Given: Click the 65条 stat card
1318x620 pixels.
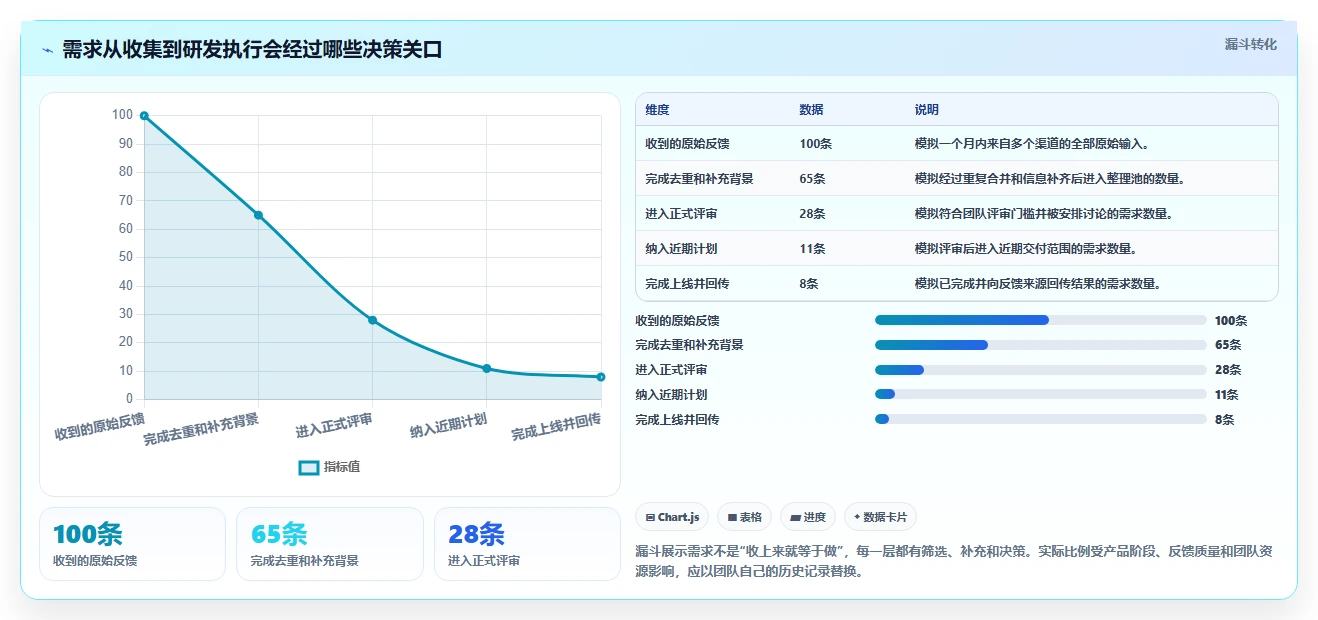Looking at the screenshot, I should (330, 544).
